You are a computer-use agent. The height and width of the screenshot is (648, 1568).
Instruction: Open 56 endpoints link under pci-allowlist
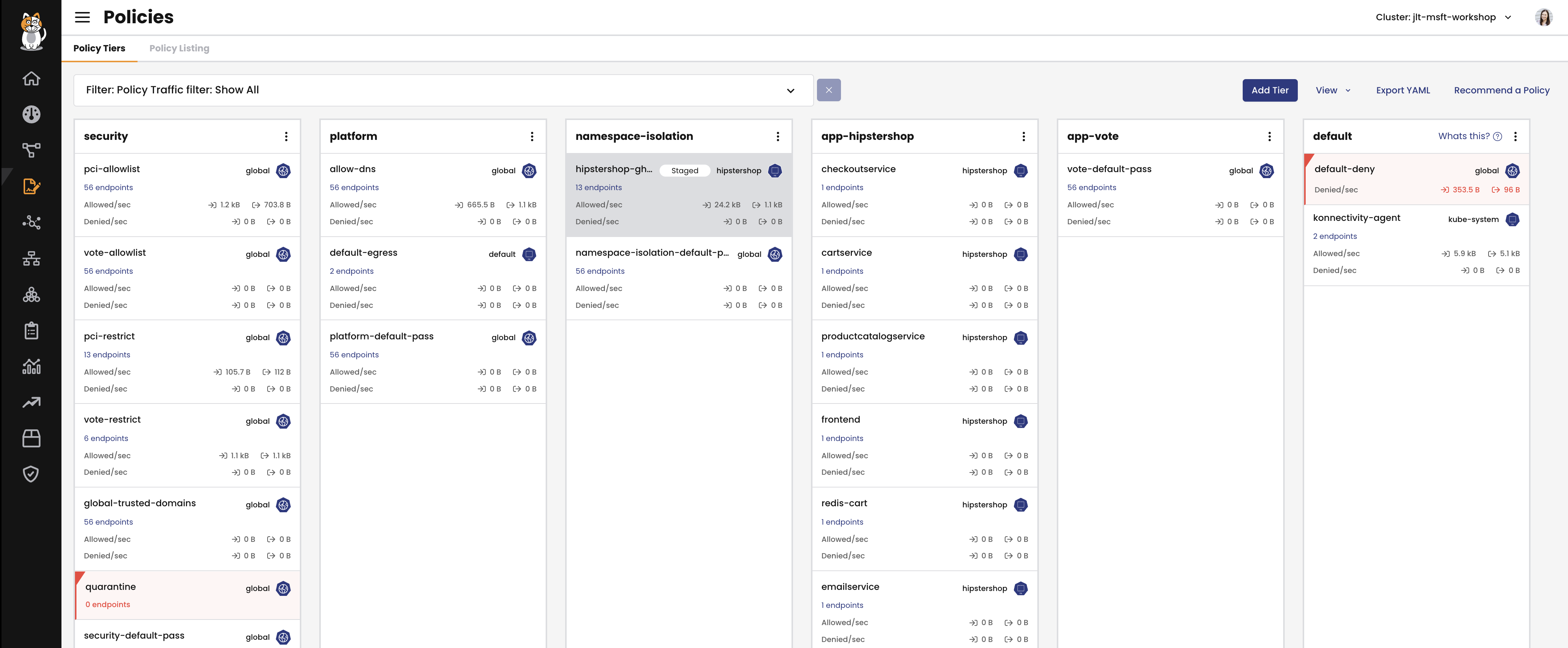click(x=108, y=187)
